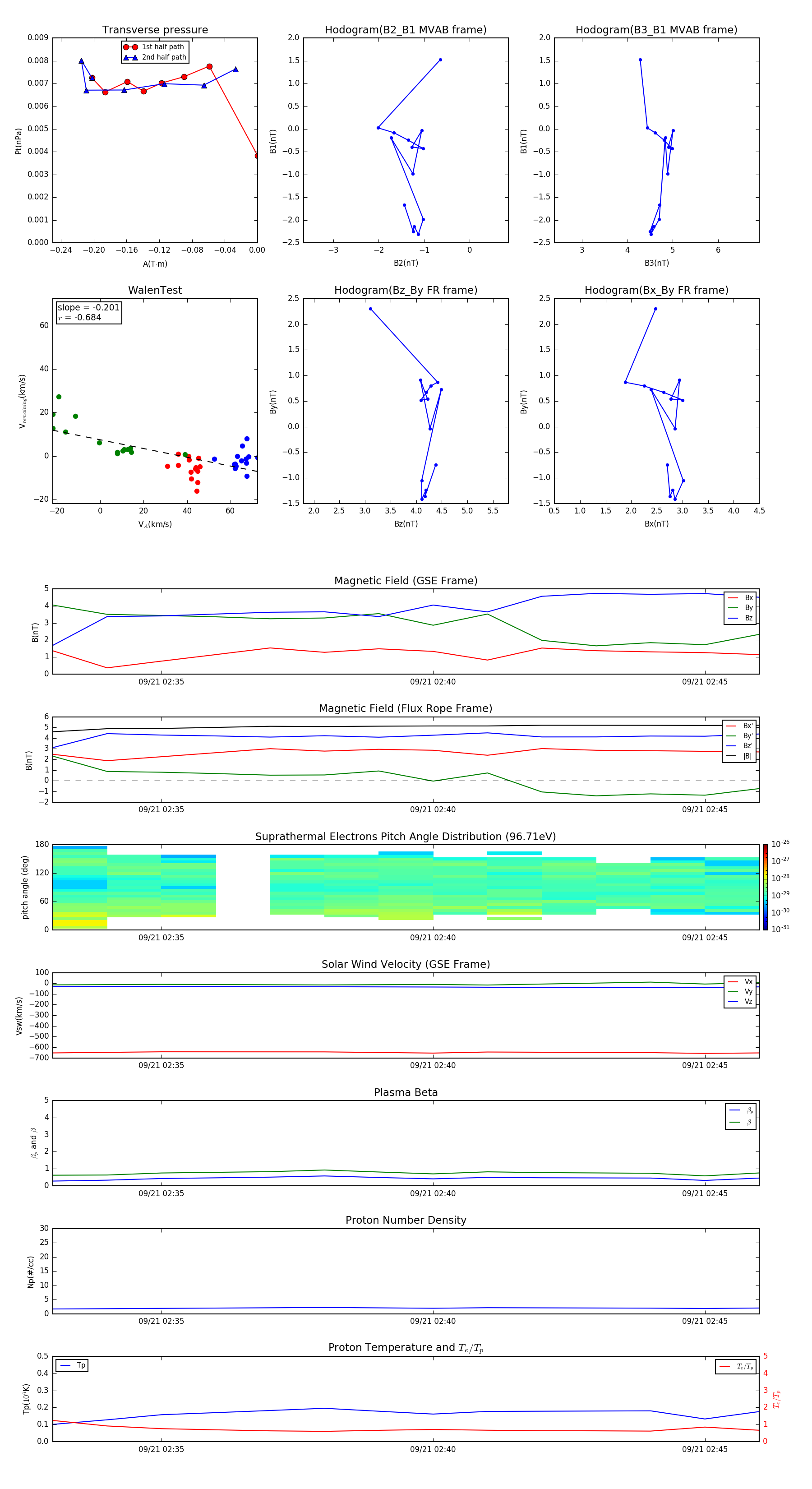
Task: Click the 'Plasma Beta' plot title
Action: click(406, 1093)
